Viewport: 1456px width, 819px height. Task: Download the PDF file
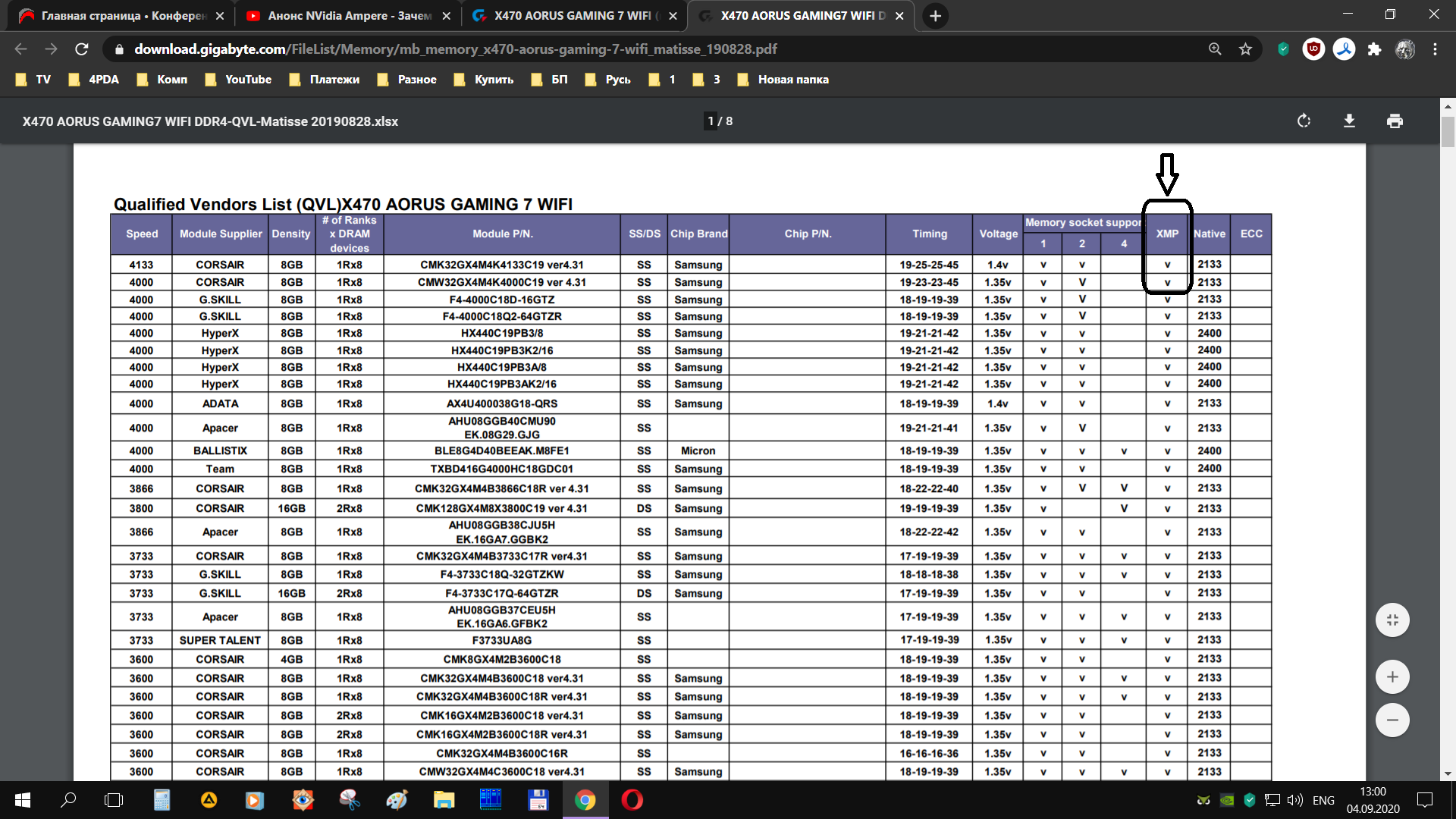[1349, 121]
